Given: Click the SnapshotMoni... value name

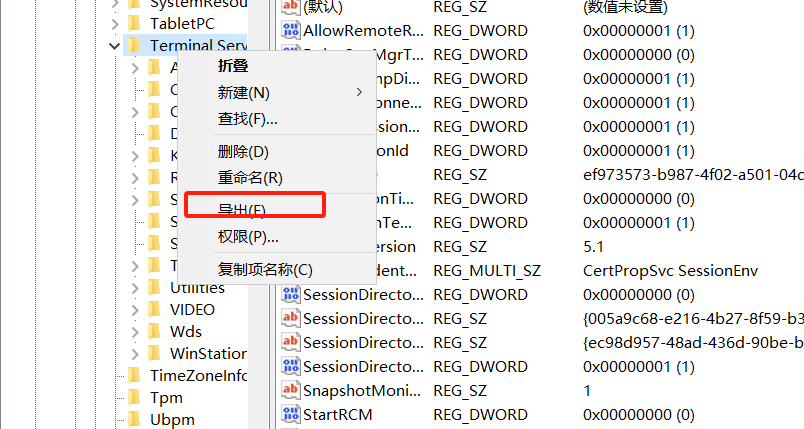Looking at the screenshot, I should pyautogui.click(x=361, y=391).
